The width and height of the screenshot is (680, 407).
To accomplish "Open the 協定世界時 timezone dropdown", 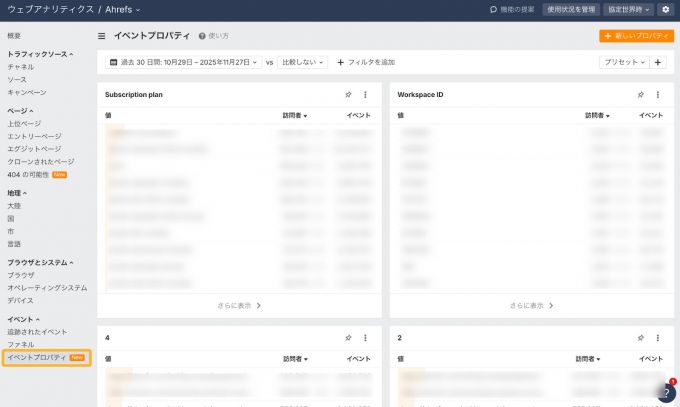I will point(630,9).
